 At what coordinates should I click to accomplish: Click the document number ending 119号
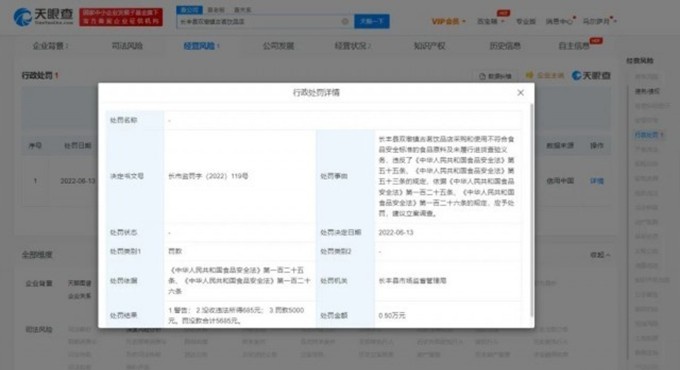[208, 177]
